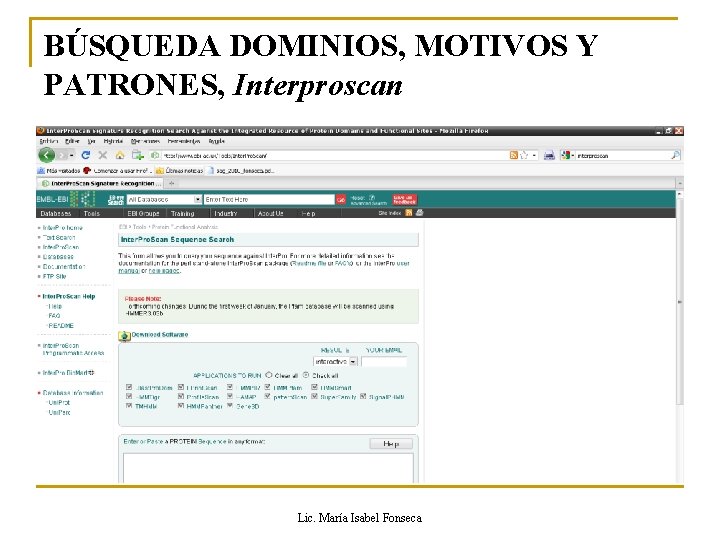Image resolution: width=720 pixels, height=540 pixels.
Task: Toggle the TMHMM checkbox
Action: [x=129, y=406]
